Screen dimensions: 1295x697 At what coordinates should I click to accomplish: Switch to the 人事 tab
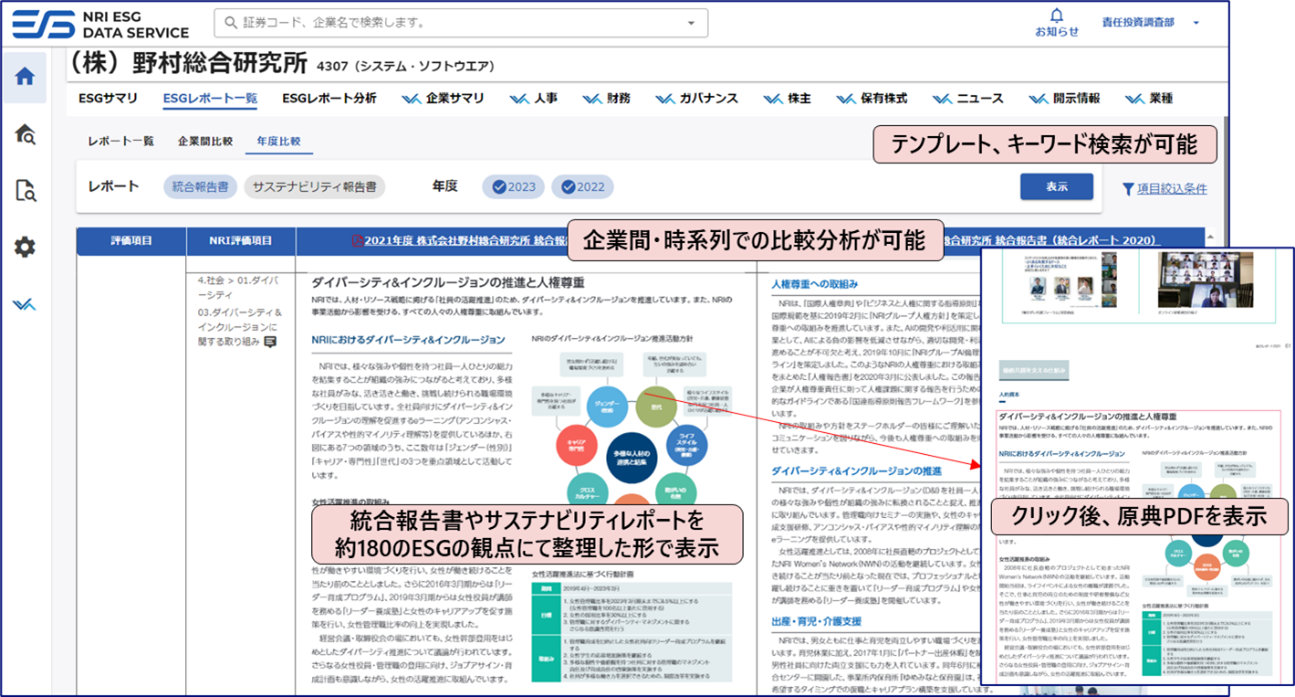tap(533, 98)
